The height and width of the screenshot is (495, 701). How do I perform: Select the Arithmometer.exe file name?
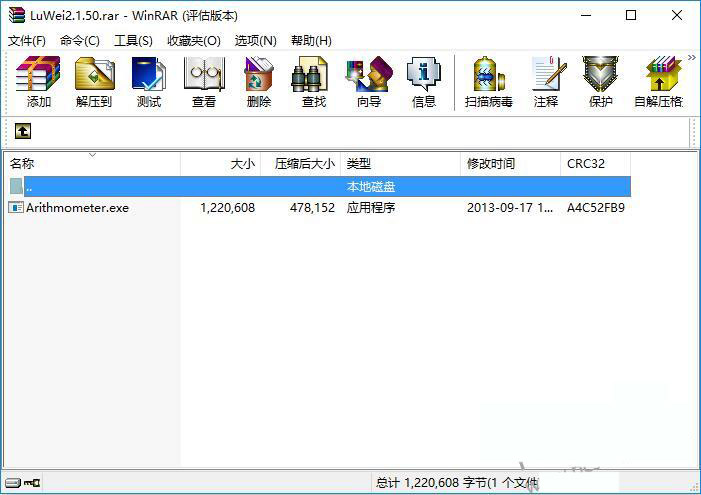(x=77, y=207)
